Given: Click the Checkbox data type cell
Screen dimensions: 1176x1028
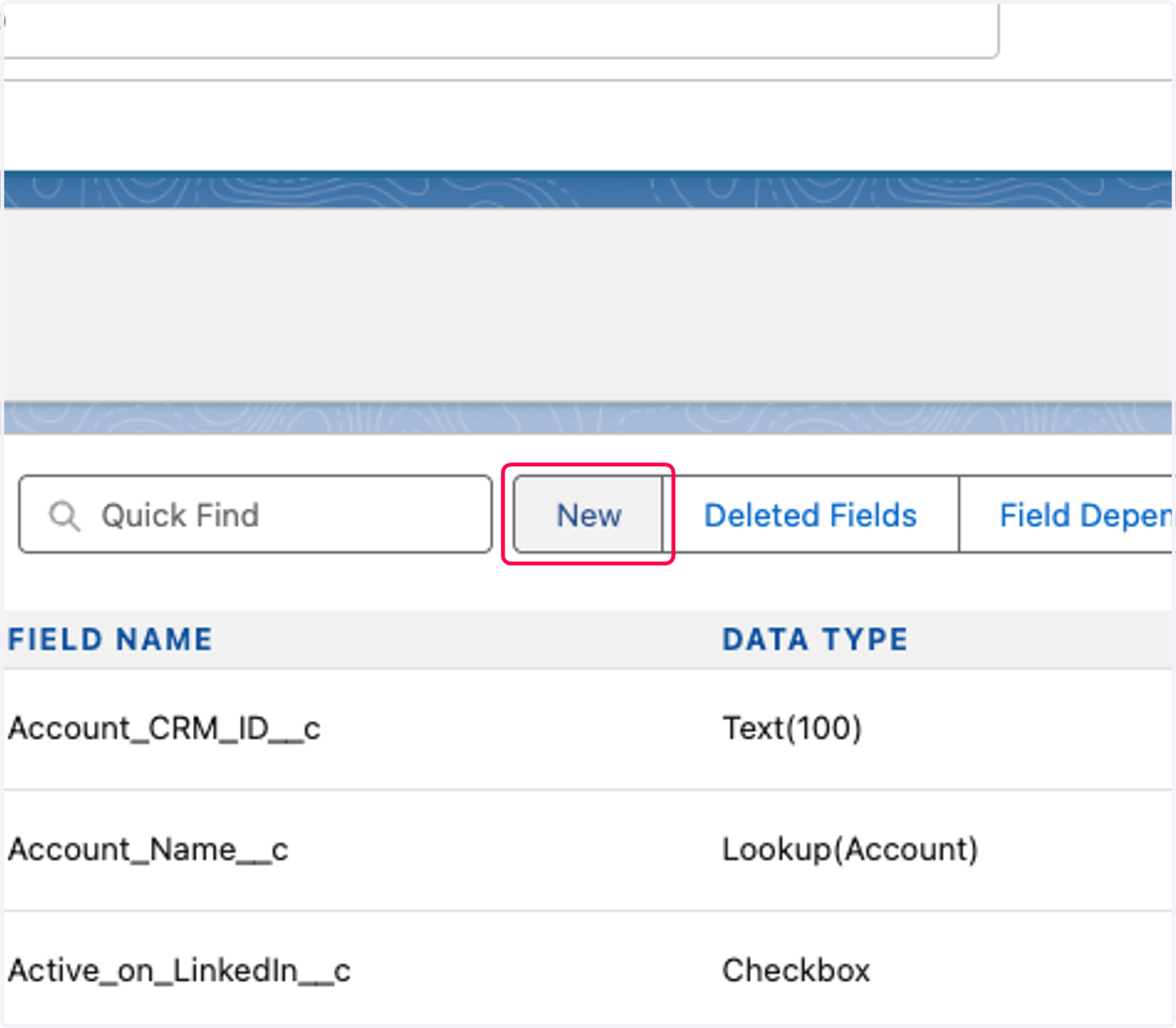Looking at the screenshot, I should [796, 970].
